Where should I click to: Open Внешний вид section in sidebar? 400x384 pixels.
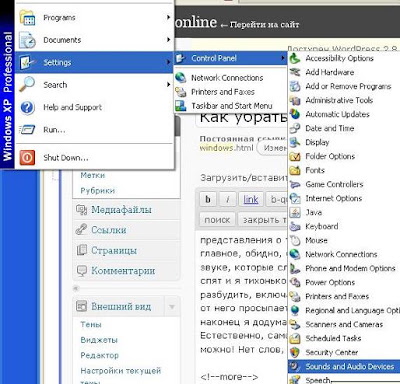point(121,306)
